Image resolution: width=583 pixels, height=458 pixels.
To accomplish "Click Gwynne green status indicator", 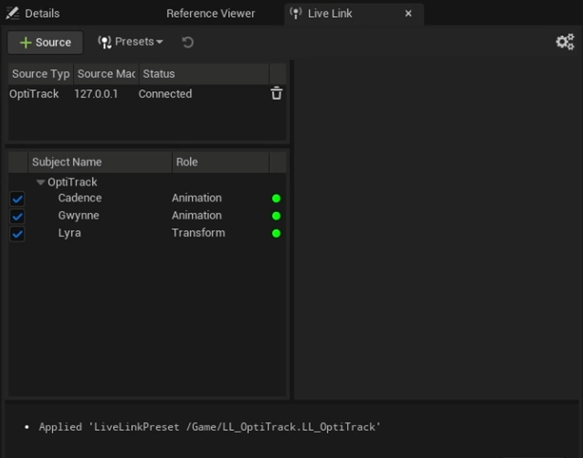I will click(276, 216).
